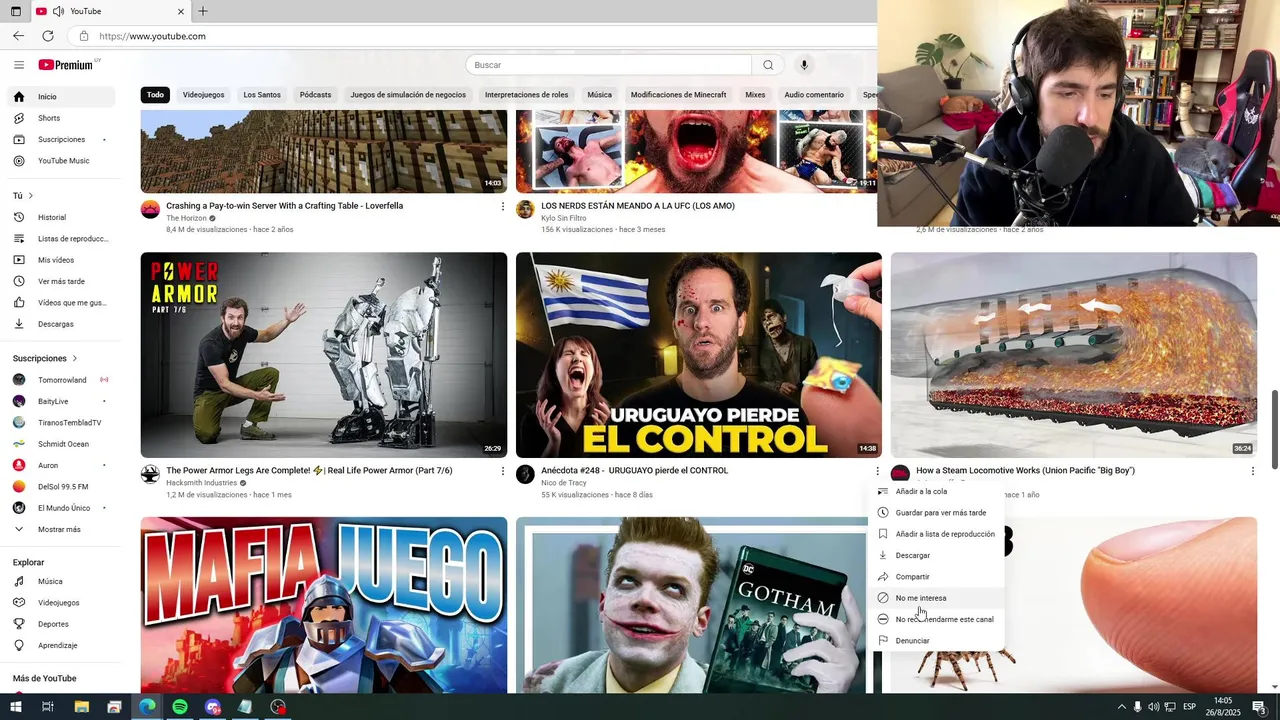
Task: Open Vídeos que me gustan sidebar item
Action: click(61, 303)
